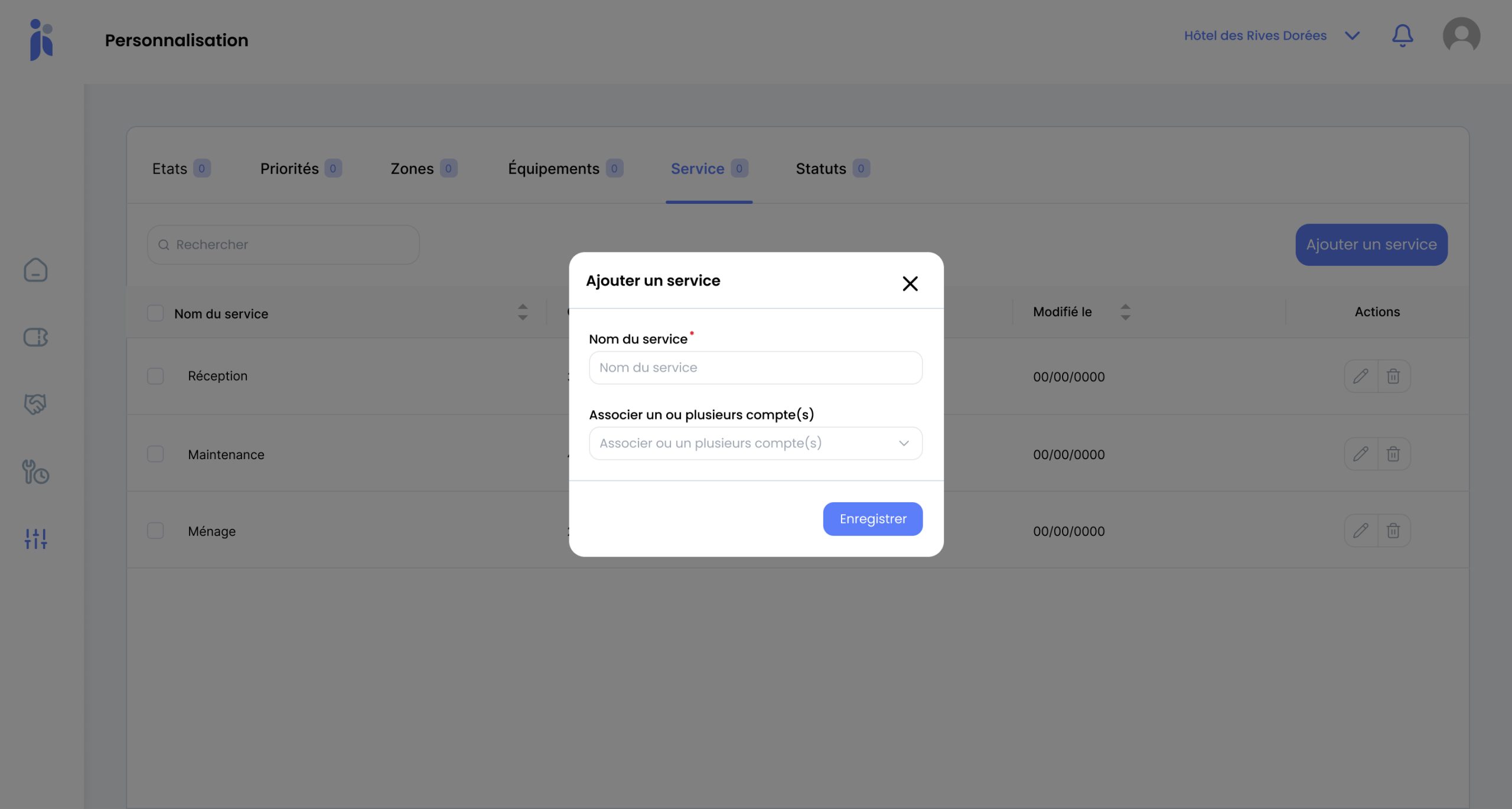Expand the Associer compte(s) dropdown

(x=755, y=443)
